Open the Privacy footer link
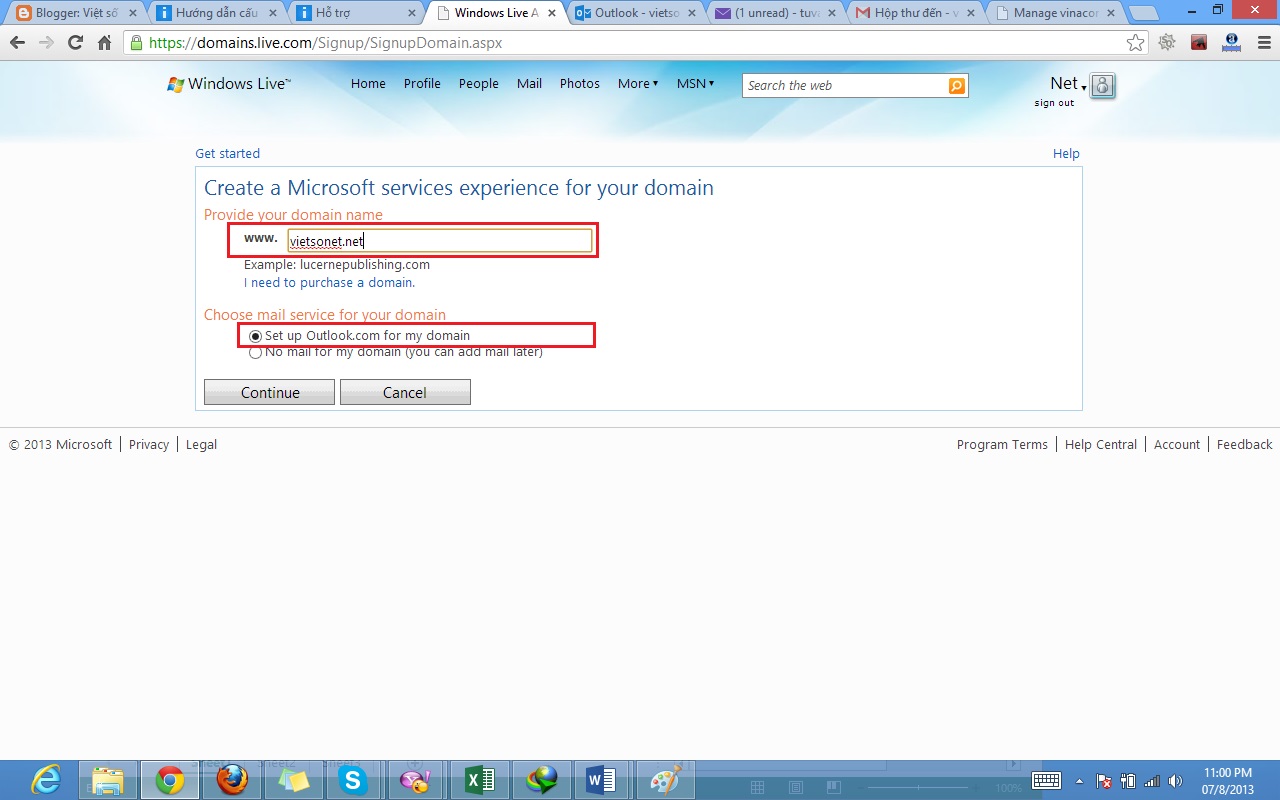The width and height of the screenshot is (1280, 800). point(149,445)
